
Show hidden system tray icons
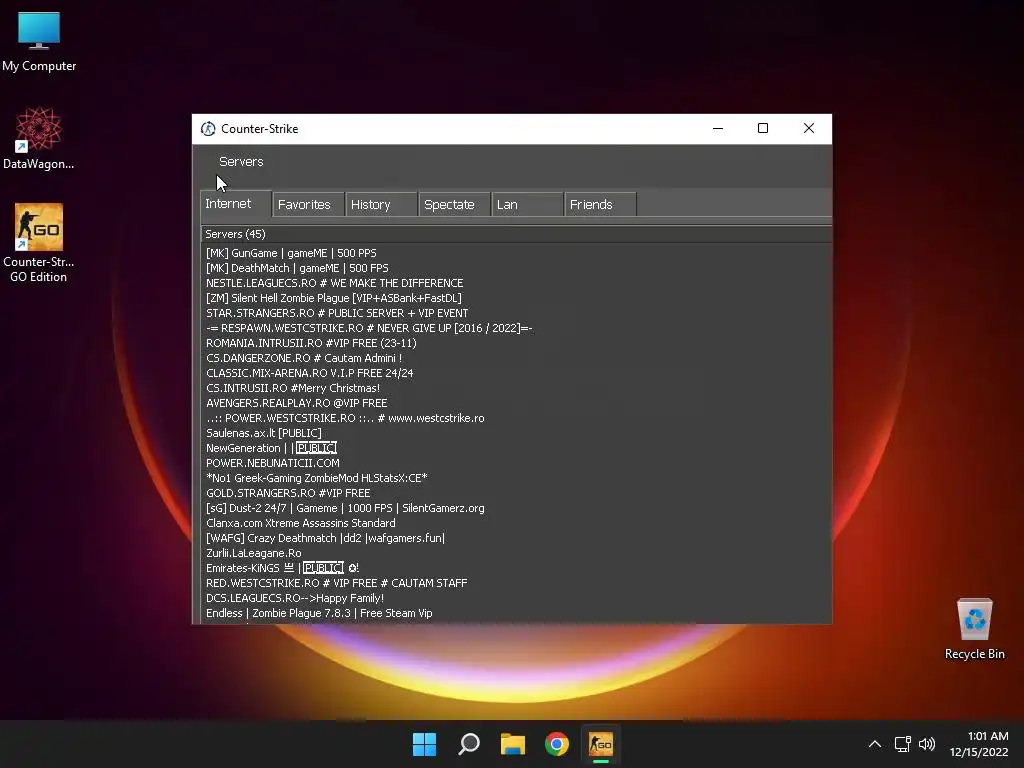click(875, 744)
